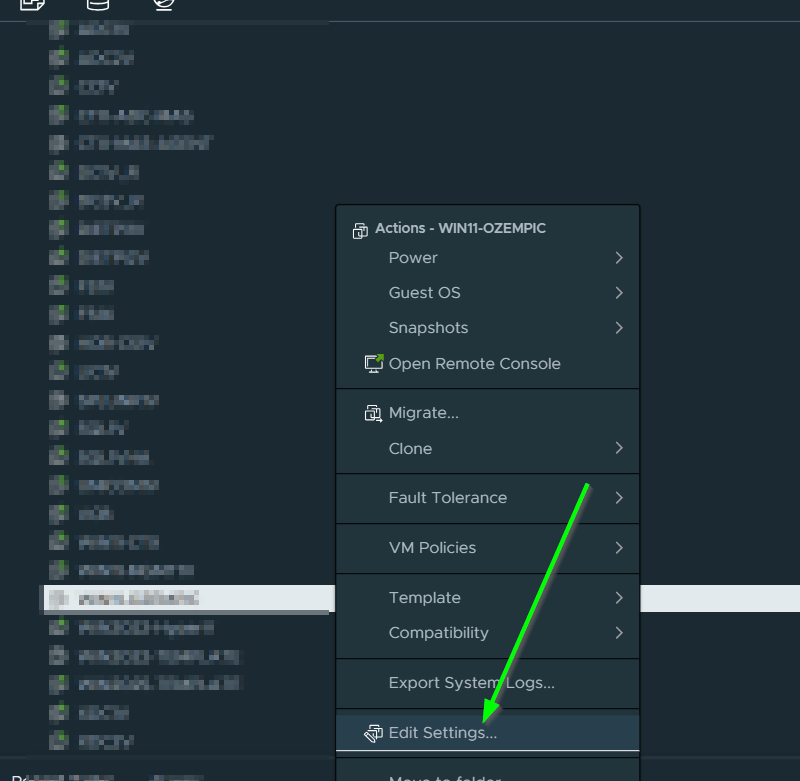Expand the Power submenu arrow

(x=619, y=258)
